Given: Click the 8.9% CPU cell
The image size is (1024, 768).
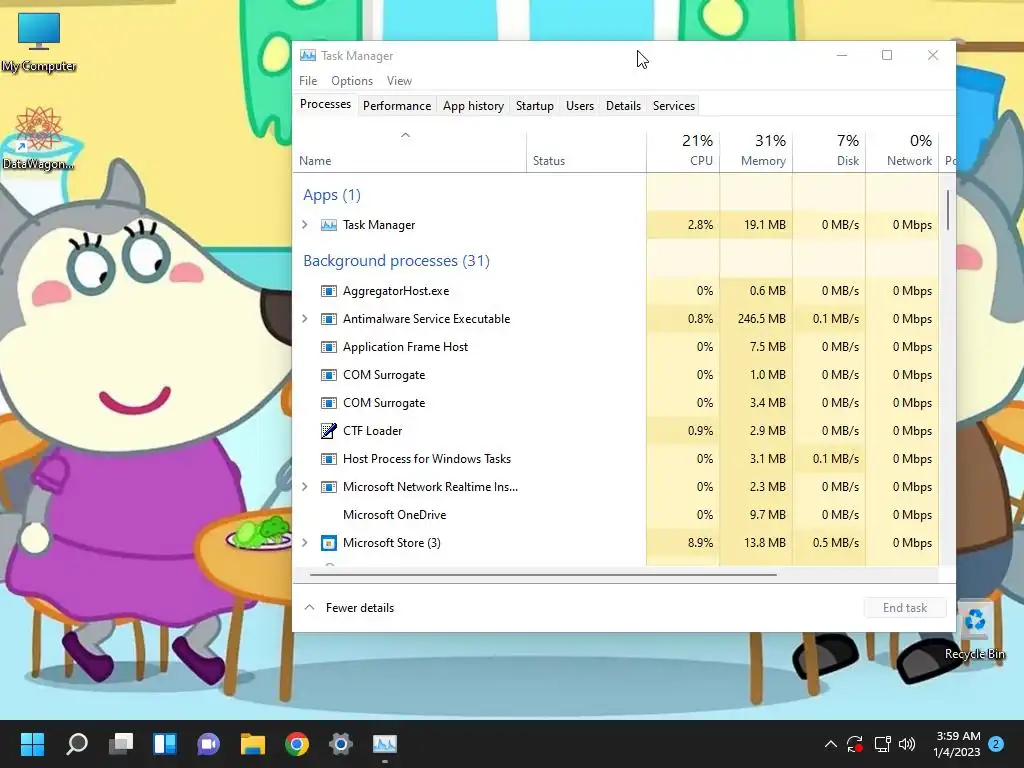Looking at the screenshot, I should coord(683,543).
